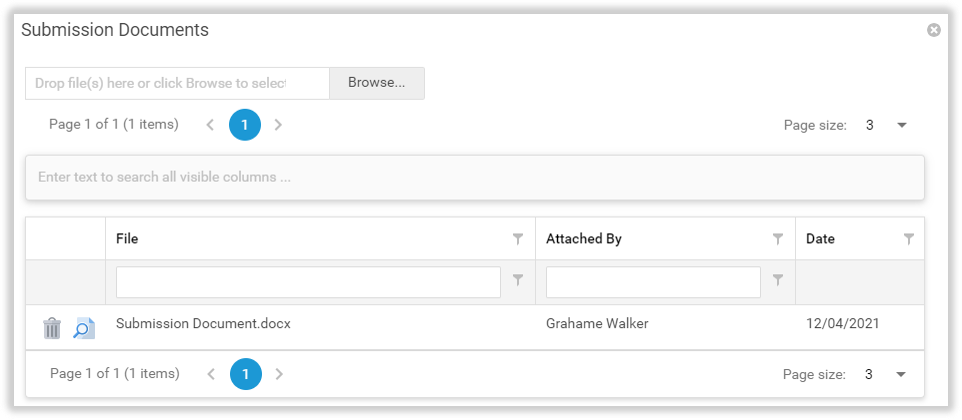Select page 1 in bottom pager
This screenshot has height=420, width=962.
(x=245, y=374)
